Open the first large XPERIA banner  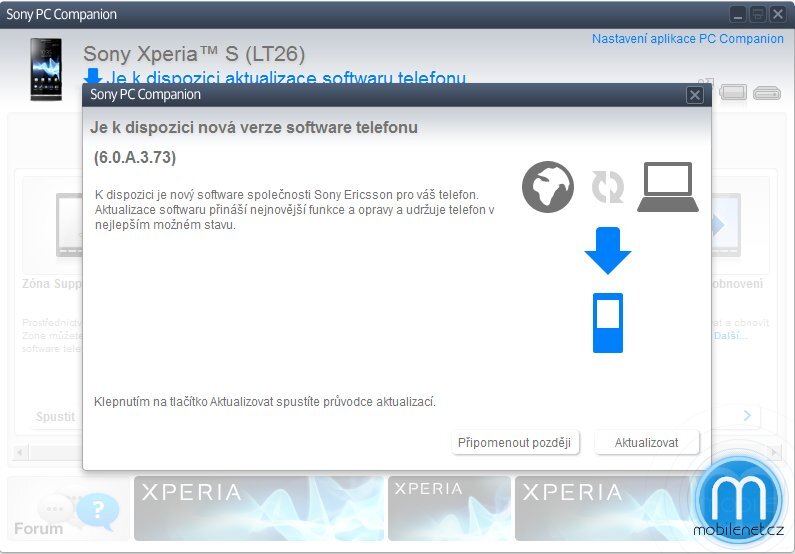pyautogui.click(x=259, y=508)
